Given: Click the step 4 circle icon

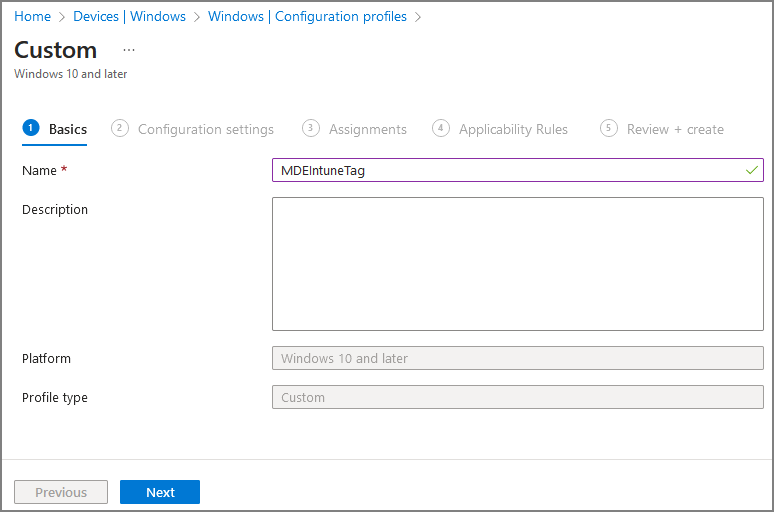Looking at the screenshot, I should (440, 128).
